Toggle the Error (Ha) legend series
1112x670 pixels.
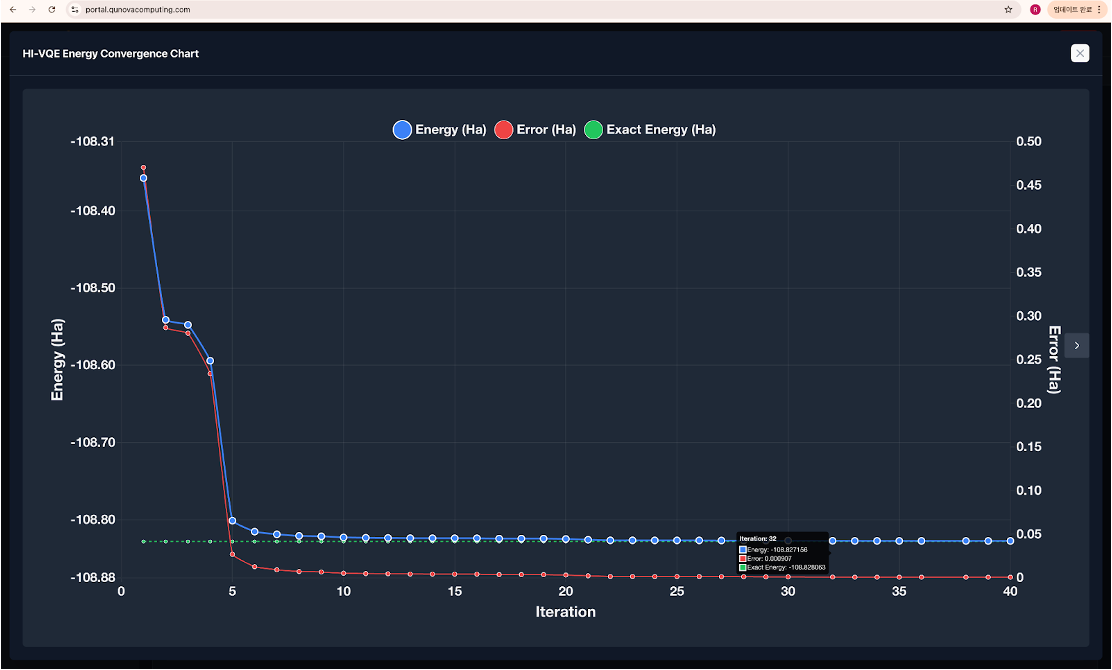coord(546,130)
